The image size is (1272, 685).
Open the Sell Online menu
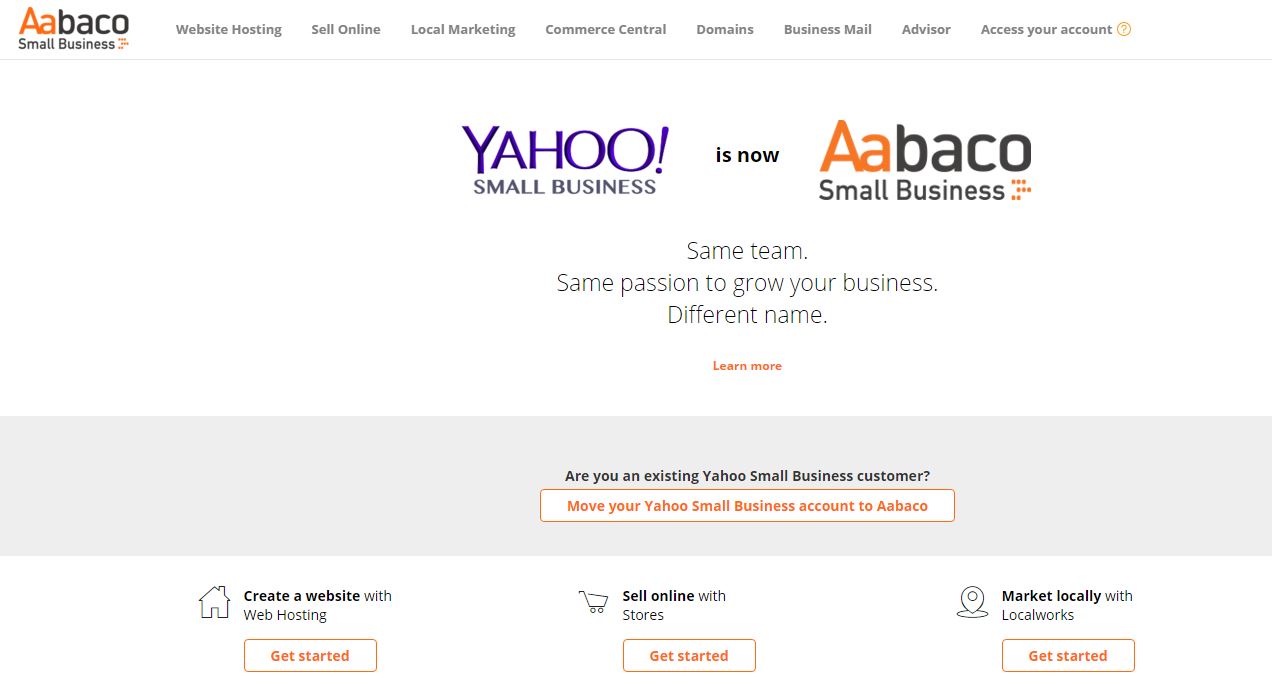(x=346, y=29)
